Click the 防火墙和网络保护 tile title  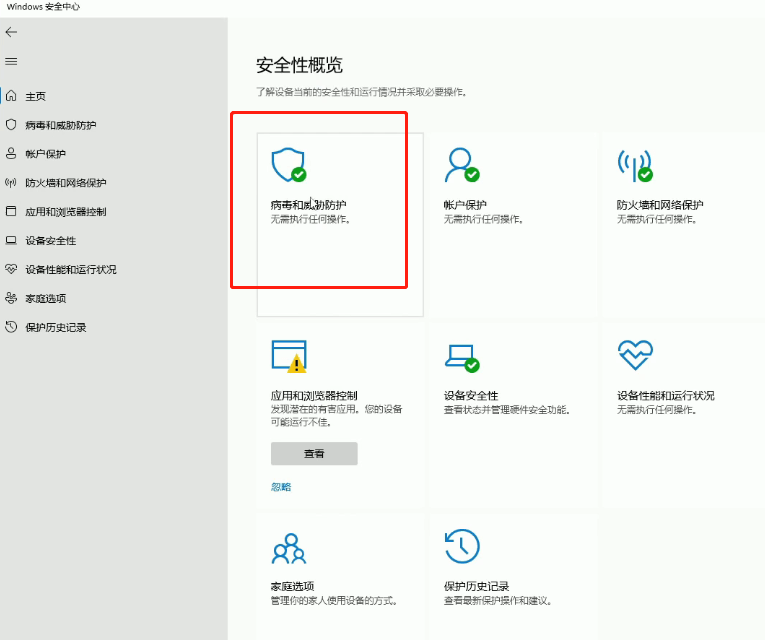pyautogui.click(x=660, y=205)
